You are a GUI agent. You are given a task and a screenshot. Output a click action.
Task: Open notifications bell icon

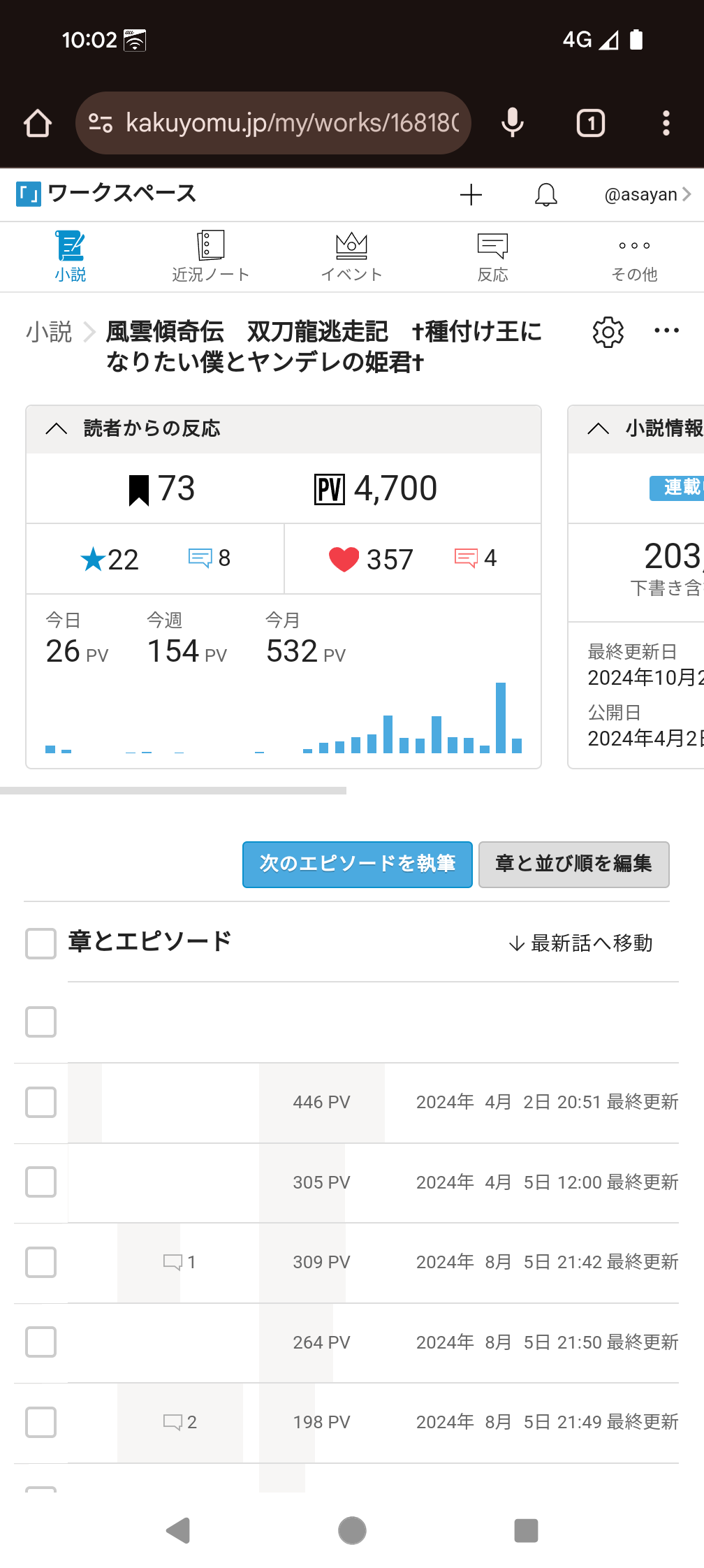545,194
